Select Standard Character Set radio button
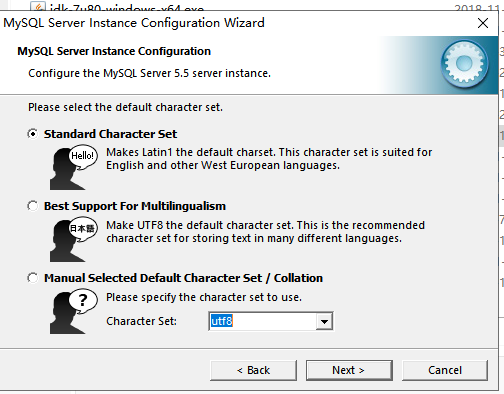This screenshot has height=394, width=504. pyautogui.click(x=33, y=134)
